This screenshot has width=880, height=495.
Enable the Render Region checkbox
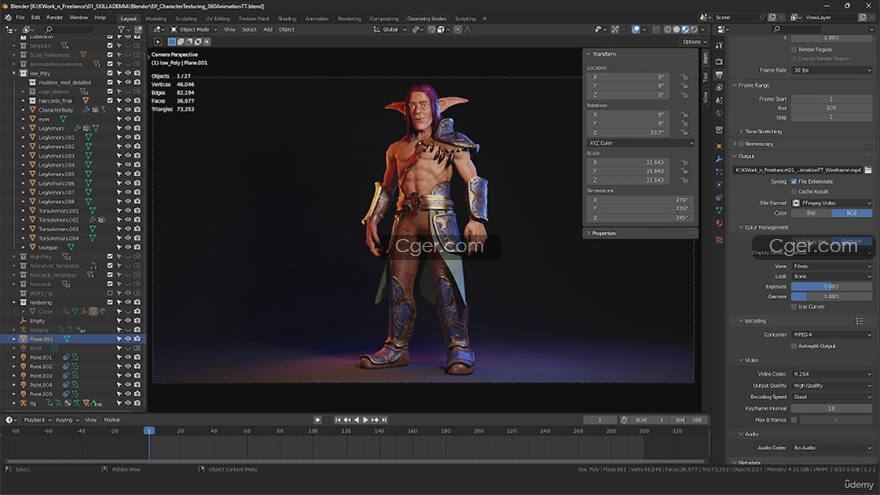[794, 49]
